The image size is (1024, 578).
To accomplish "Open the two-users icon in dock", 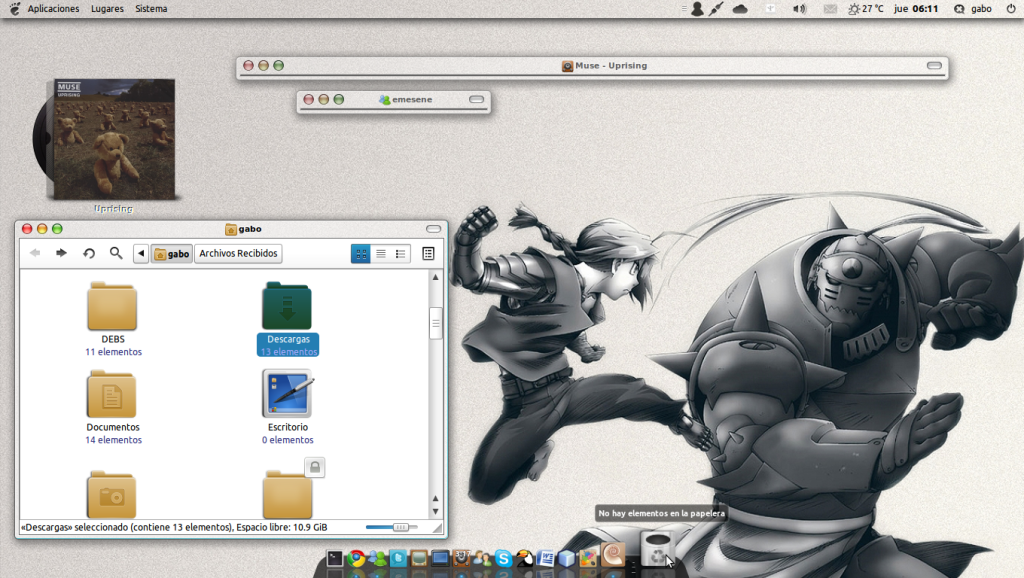I will (x=483, y=558).
